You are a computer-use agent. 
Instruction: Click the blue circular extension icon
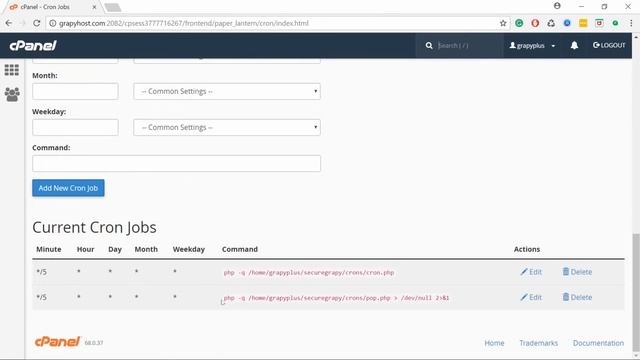[x=567, y=23]
